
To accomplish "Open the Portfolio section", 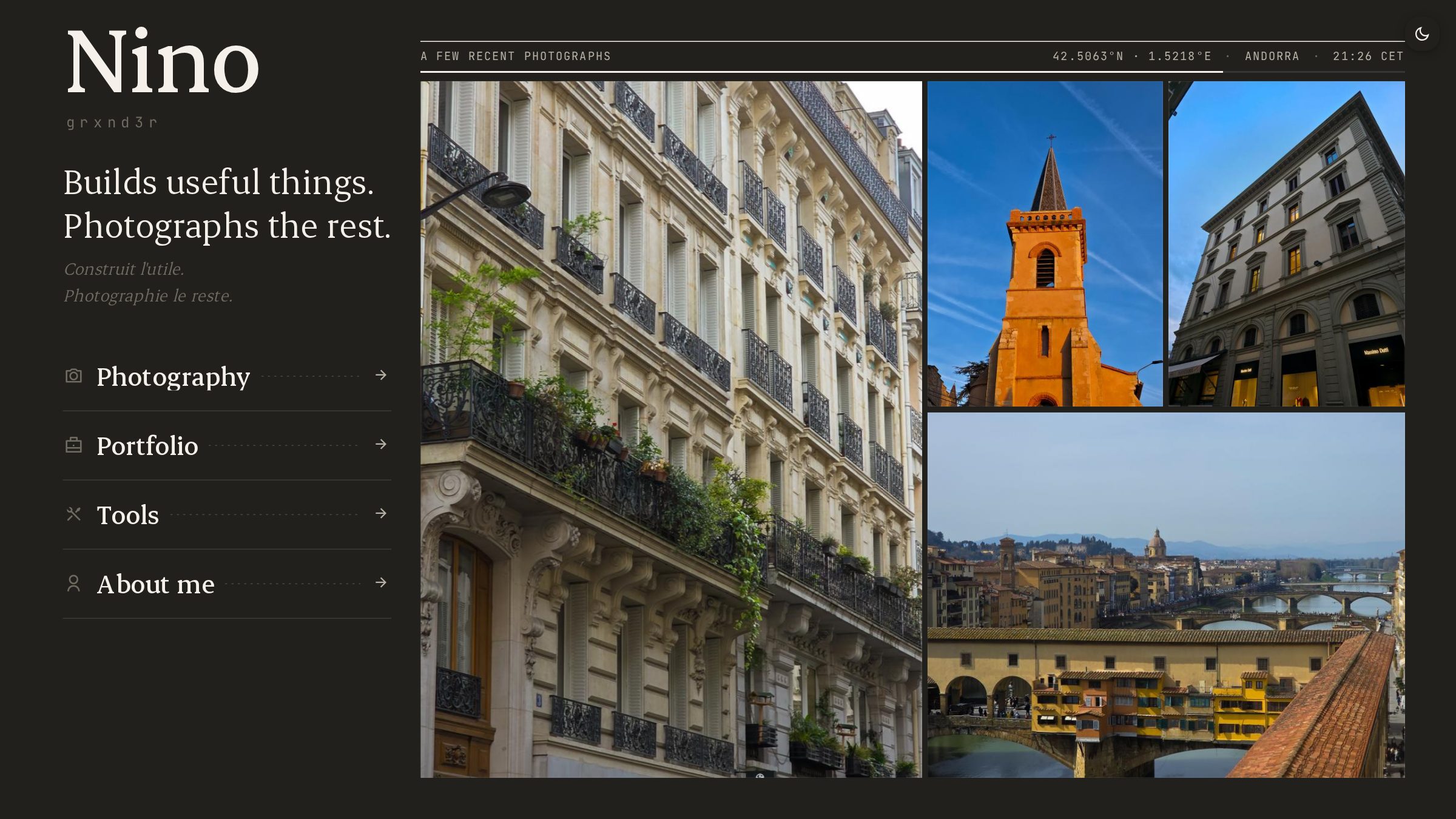I will pyautogui.click(x=227, y=446).
